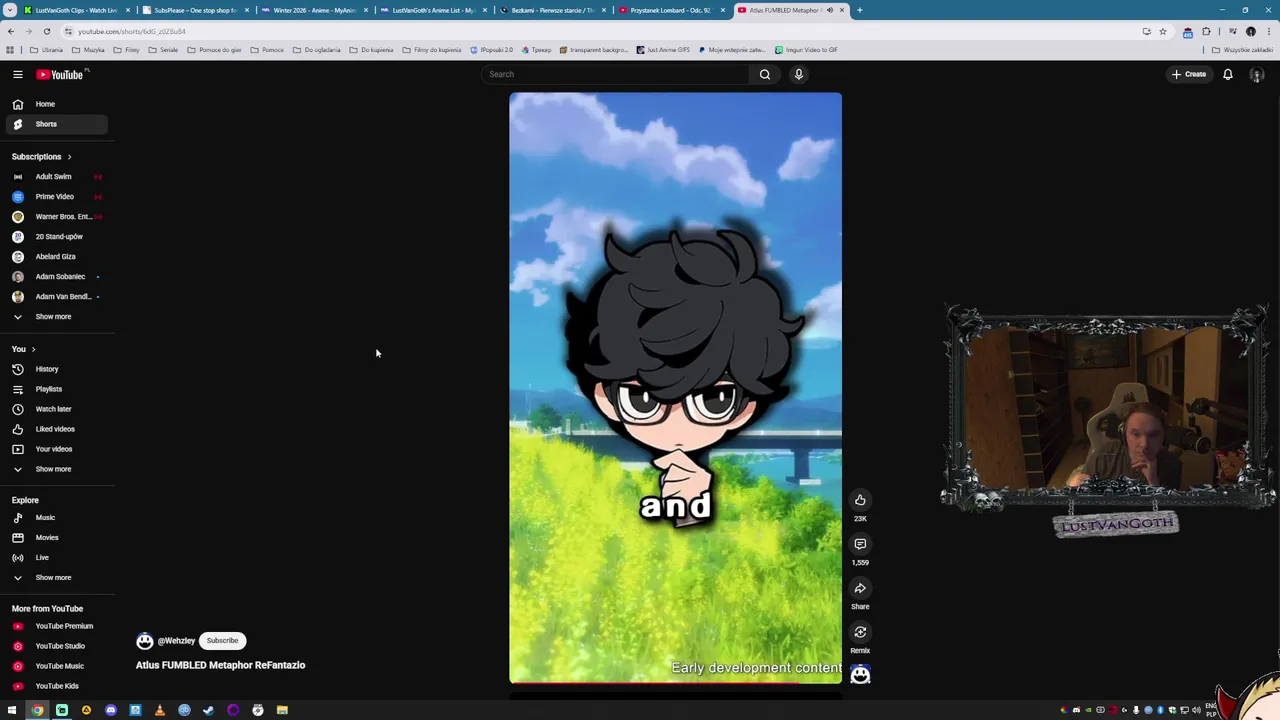Viewport: 1280px width, 720px height.
Task: Open Movies under Explore
Action: coord(56,538)
